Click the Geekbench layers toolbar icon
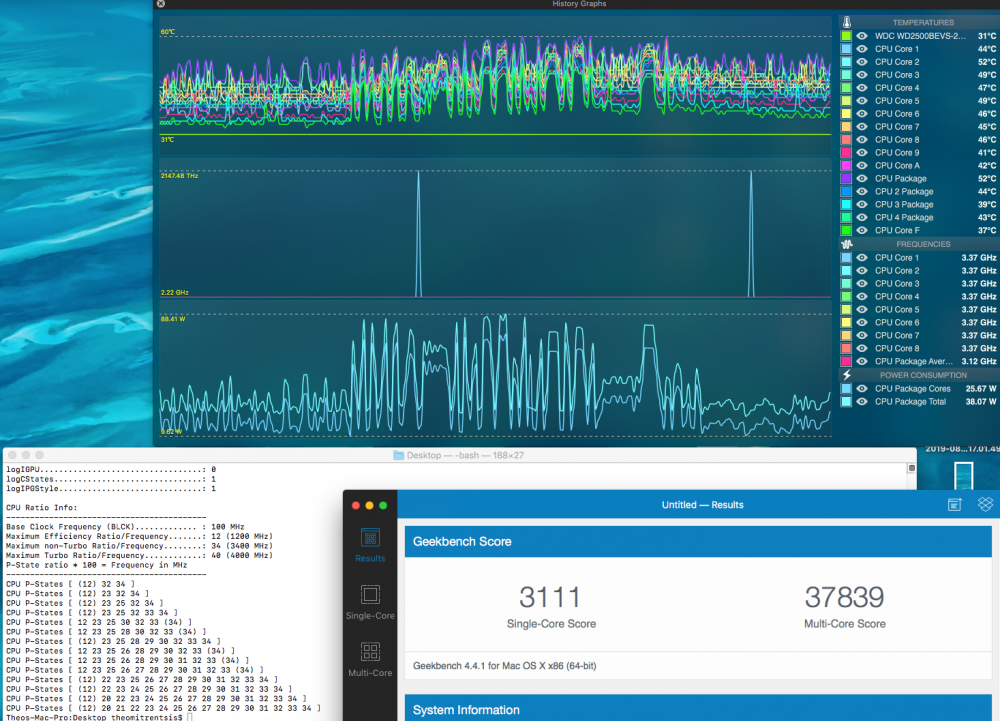Viewport: 1000px width, 721px height. [985, 504]
